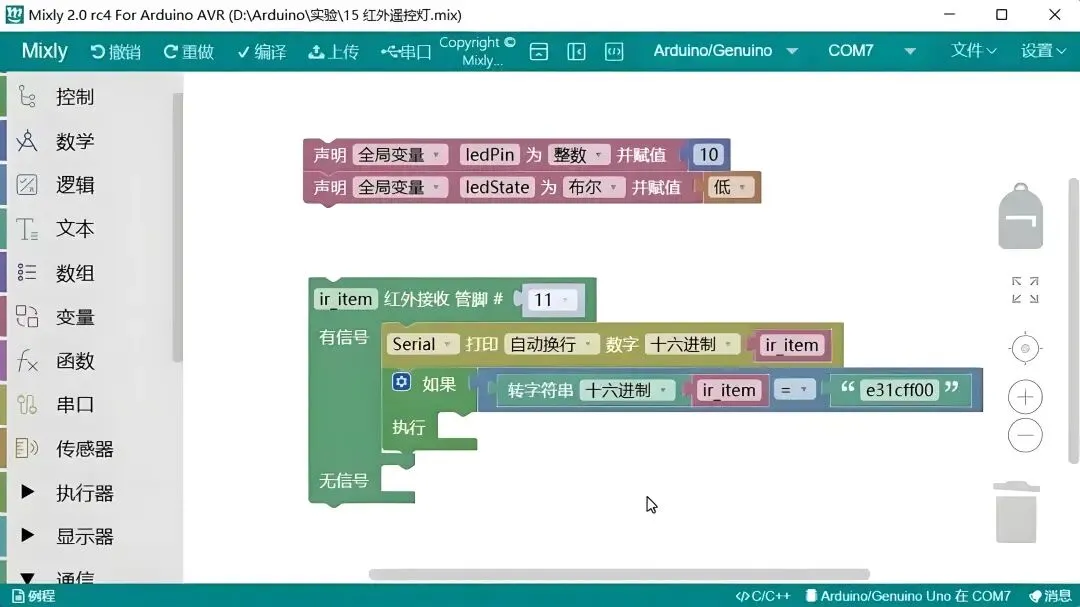Show the code view bracket icon
Image resolution: width=1080 pixels, height=607 pixels.
[x=614, y=52]
